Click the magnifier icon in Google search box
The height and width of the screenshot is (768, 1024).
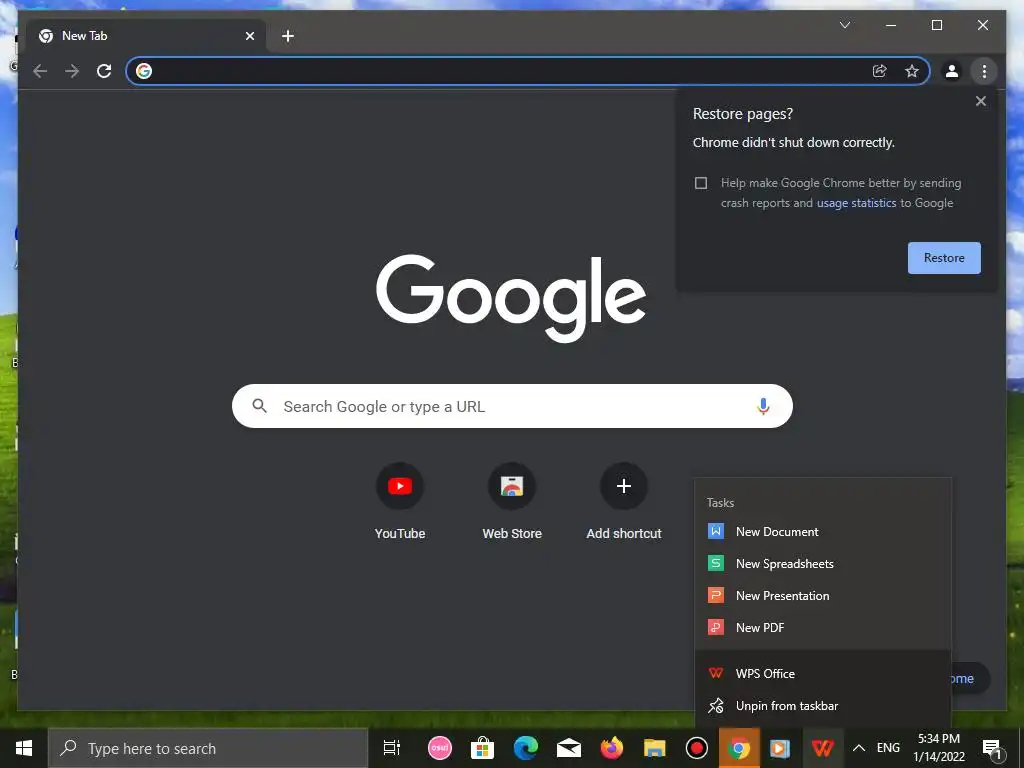pyautogui.click(x=259, y=406)
